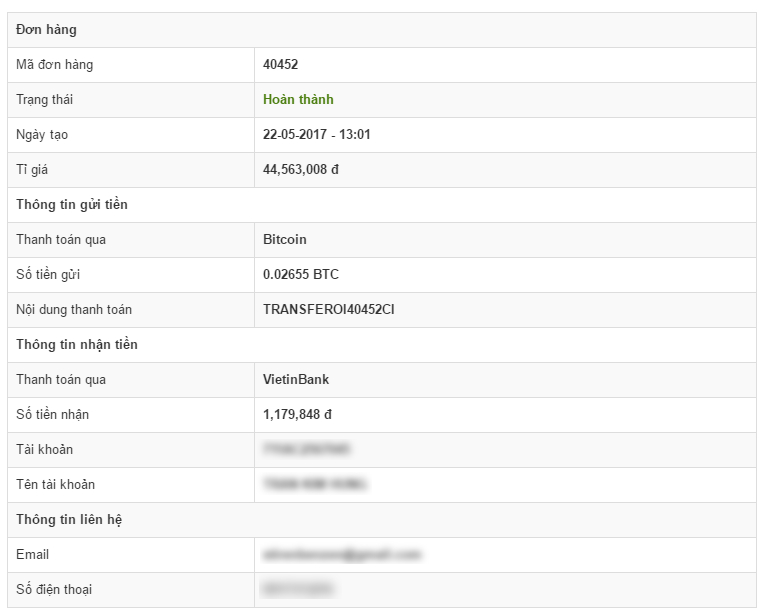
Task: Click the green "Hoàn thành" status text
Action: pos(298,100)
